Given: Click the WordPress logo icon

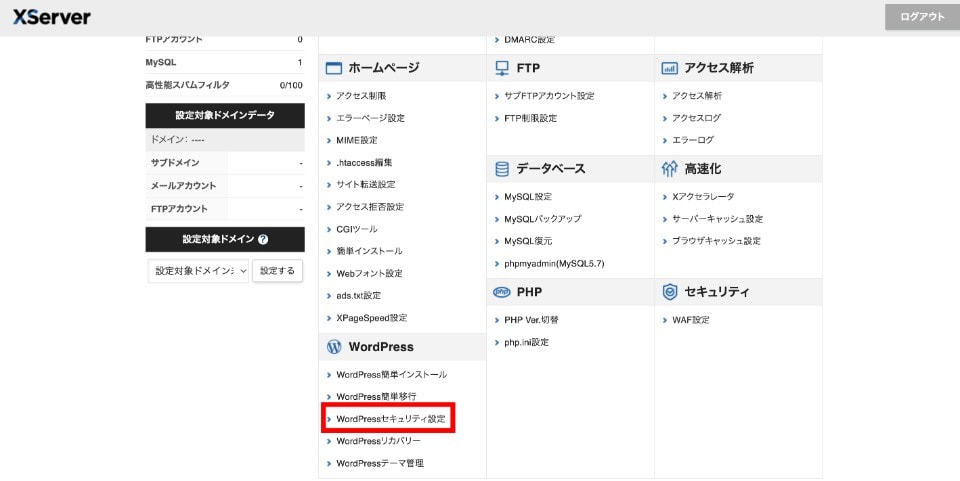Looking at the screenshot, I should tap(334, 347).
